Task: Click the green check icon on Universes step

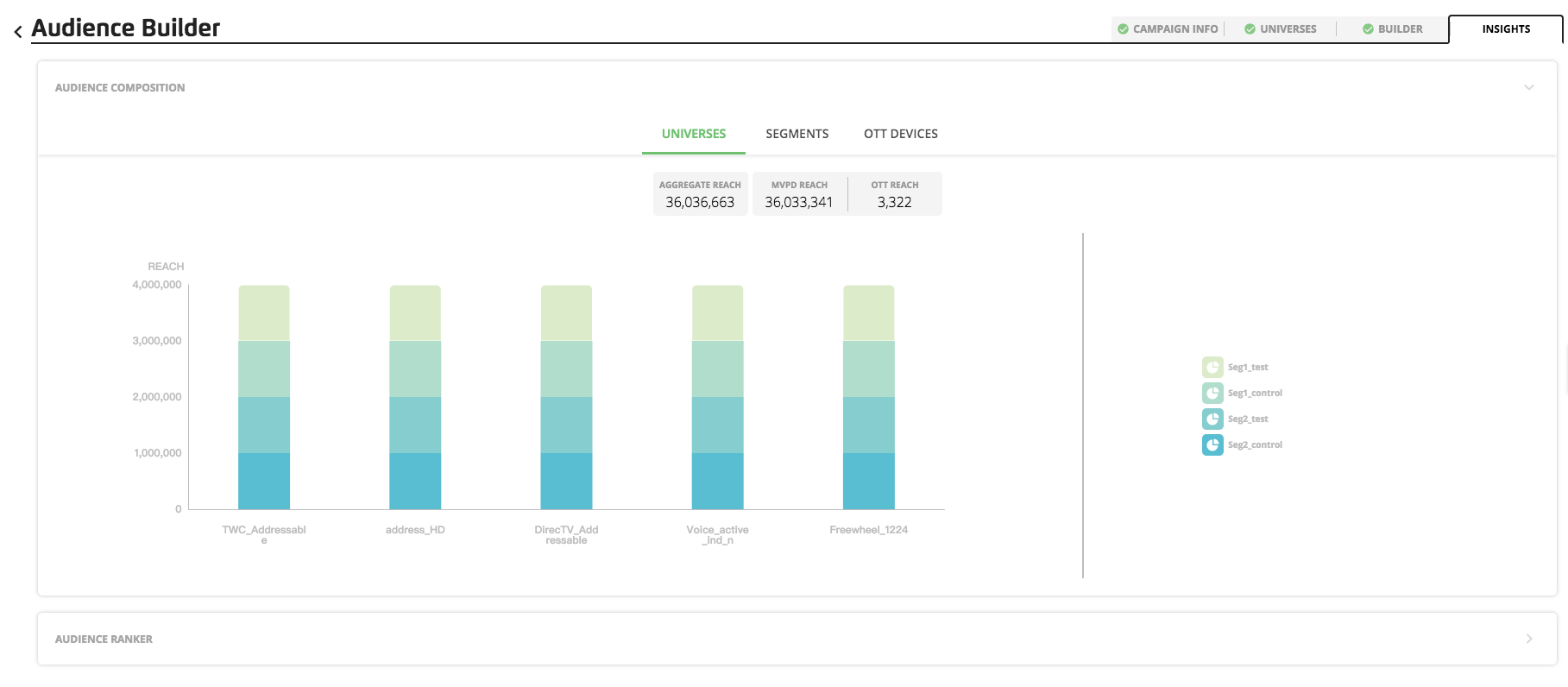Action: coord(1250,28)
